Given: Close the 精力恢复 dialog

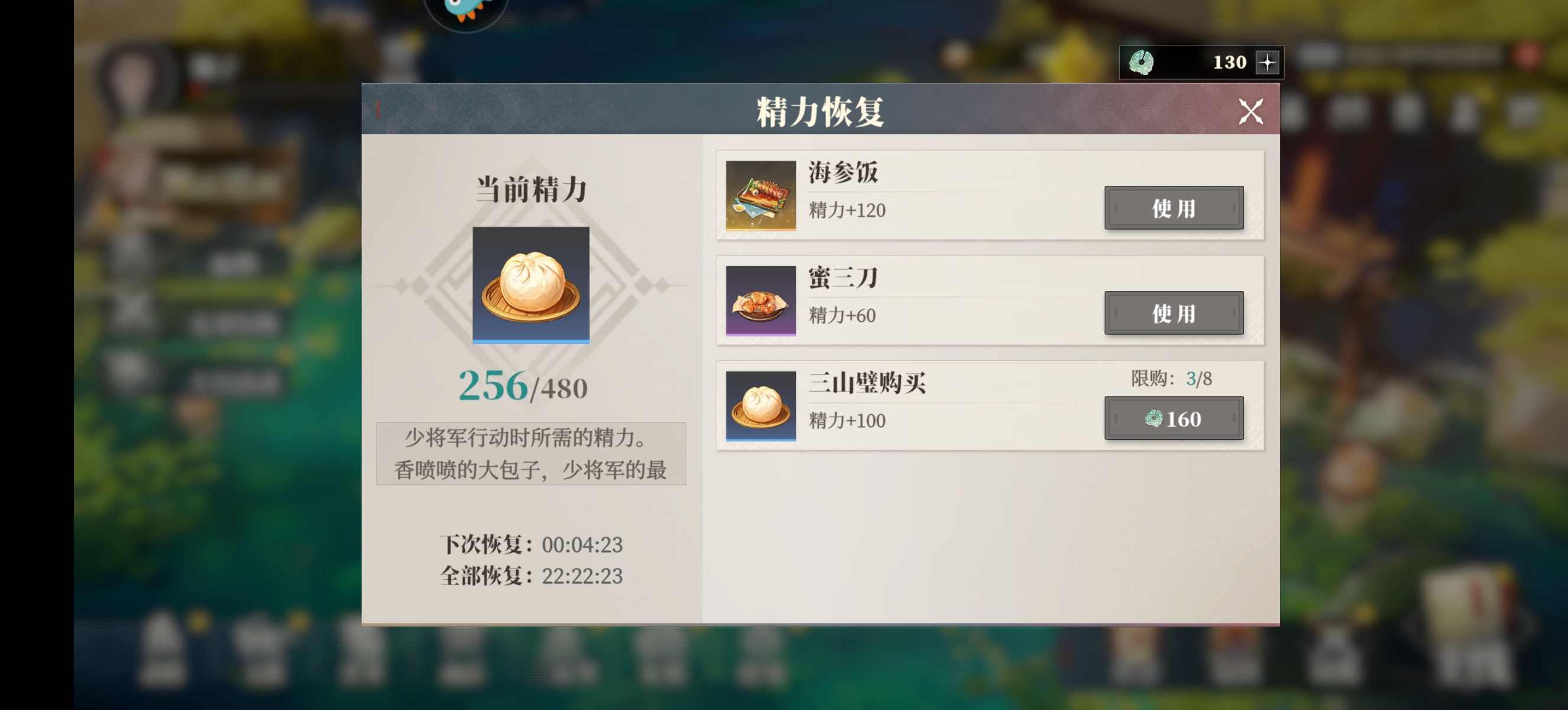Looking at the screenshot, I should coord(1251,111).
